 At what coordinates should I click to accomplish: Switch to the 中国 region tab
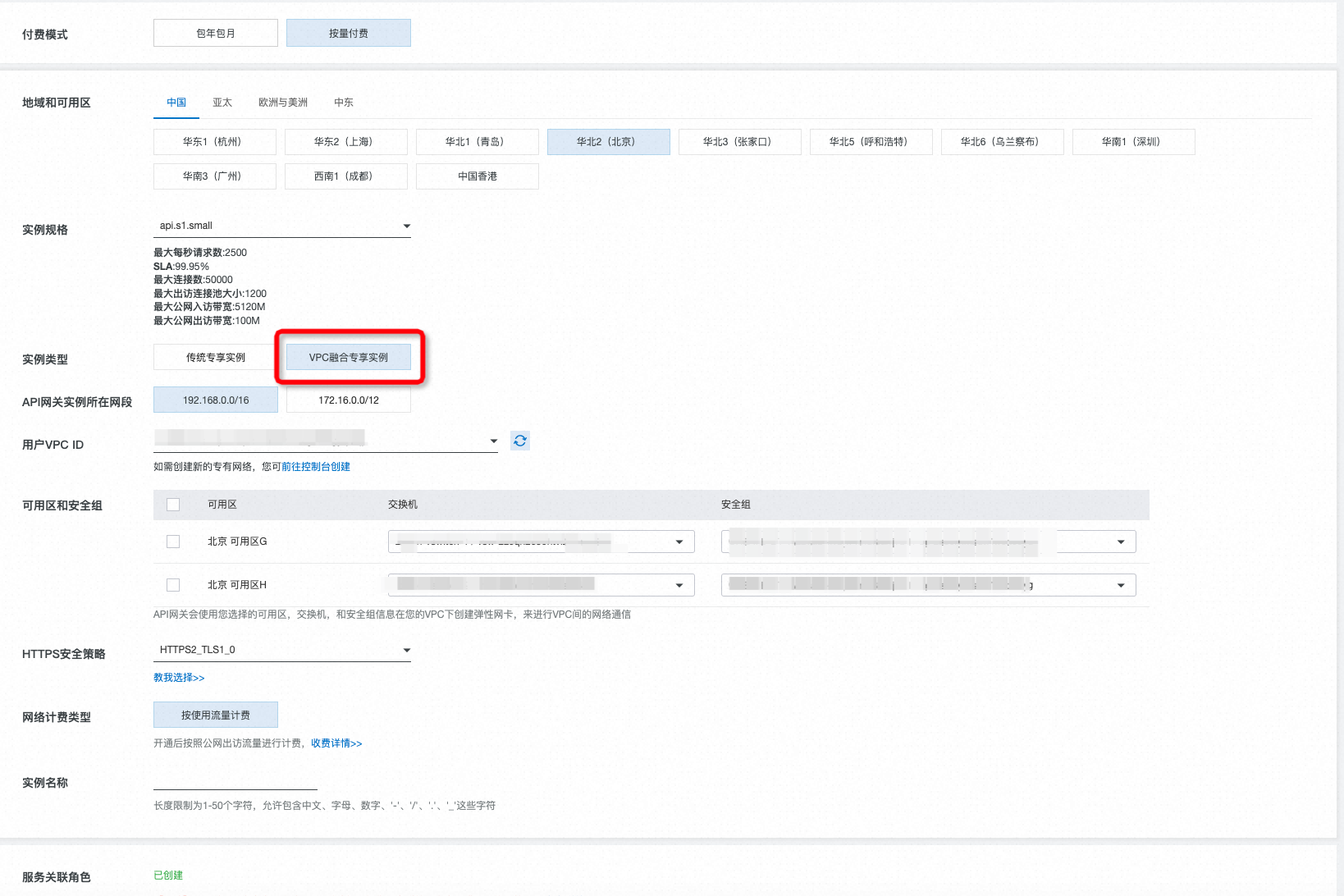pos(176,103)
